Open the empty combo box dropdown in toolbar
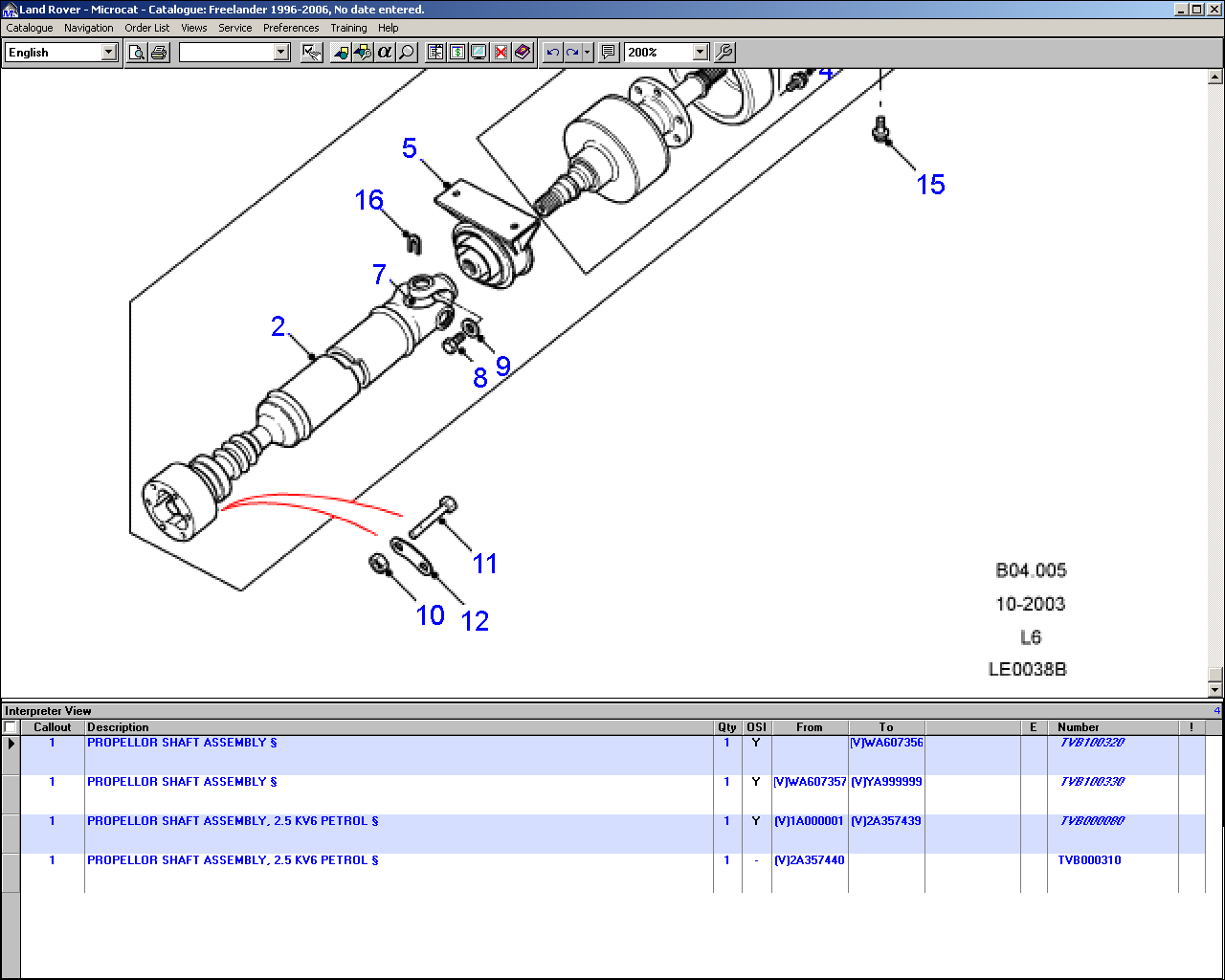The width and height of the screenshot is (1225, 980). [281, 53]
